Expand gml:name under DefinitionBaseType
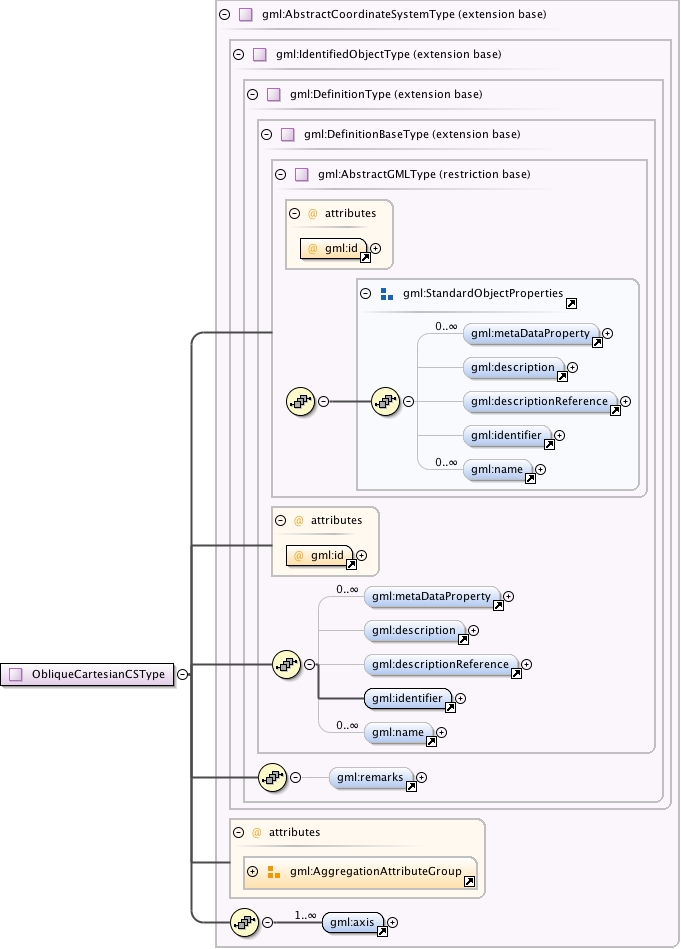This screenshot has width=681, height=949. [441, 732]
